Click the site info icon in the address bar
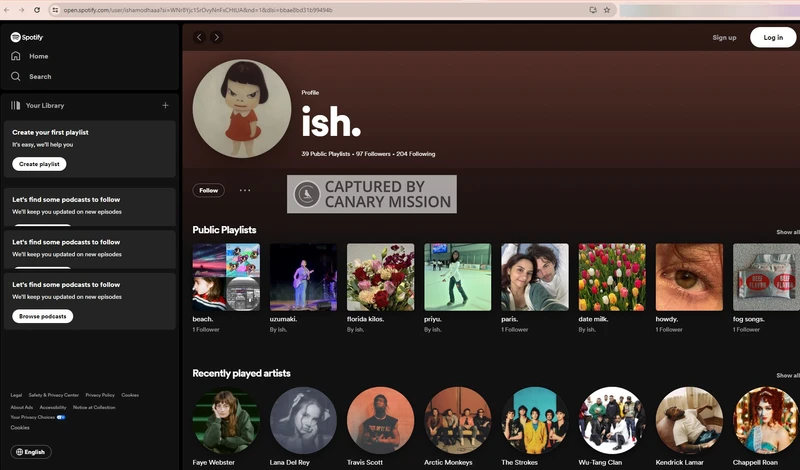Image resolution: width=800 pixels, height=470 pixels. [x=55, y=10]
